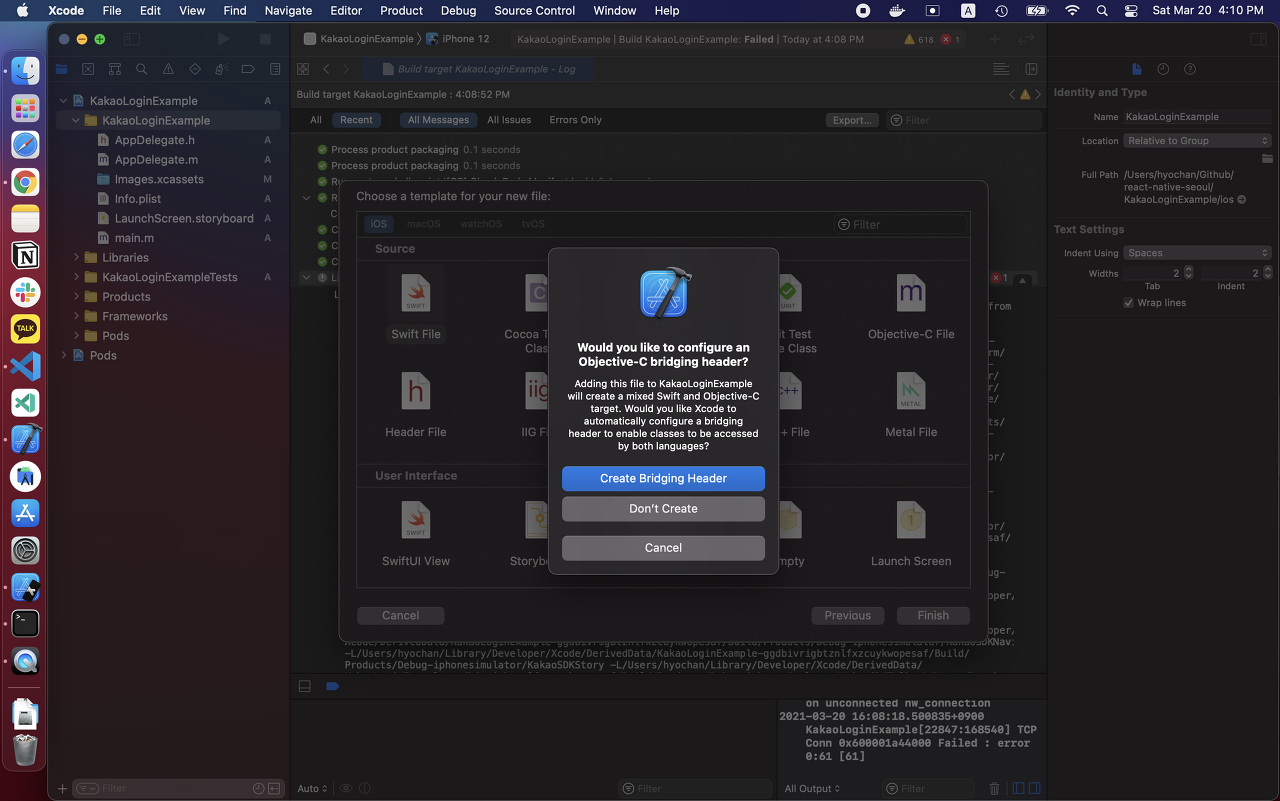
Task: Open the Source Control navigator
Action: click(88, 69)
